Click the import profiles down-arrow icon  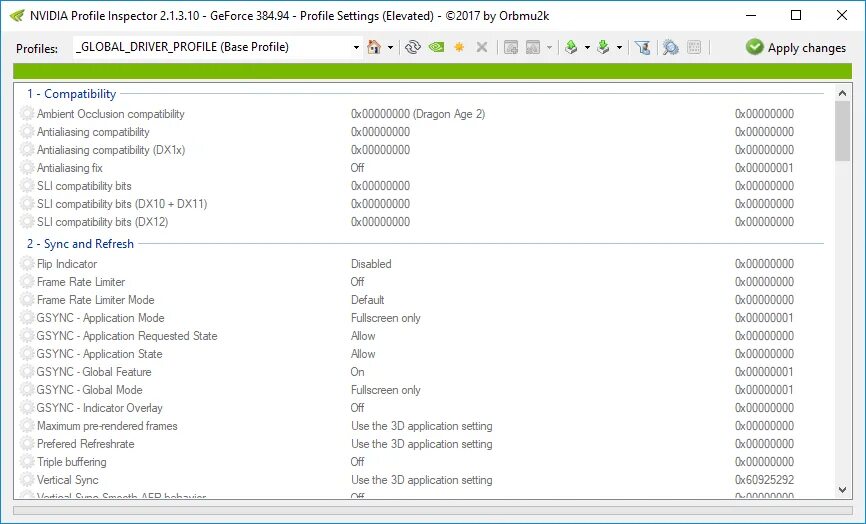pos(603,47)
